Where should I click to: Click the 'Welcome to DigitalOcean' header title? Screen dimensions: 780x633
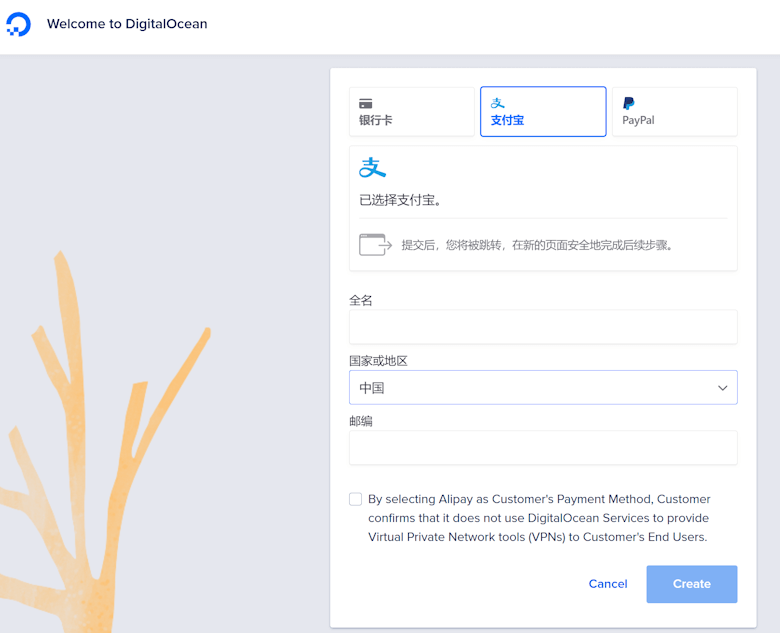127,24
